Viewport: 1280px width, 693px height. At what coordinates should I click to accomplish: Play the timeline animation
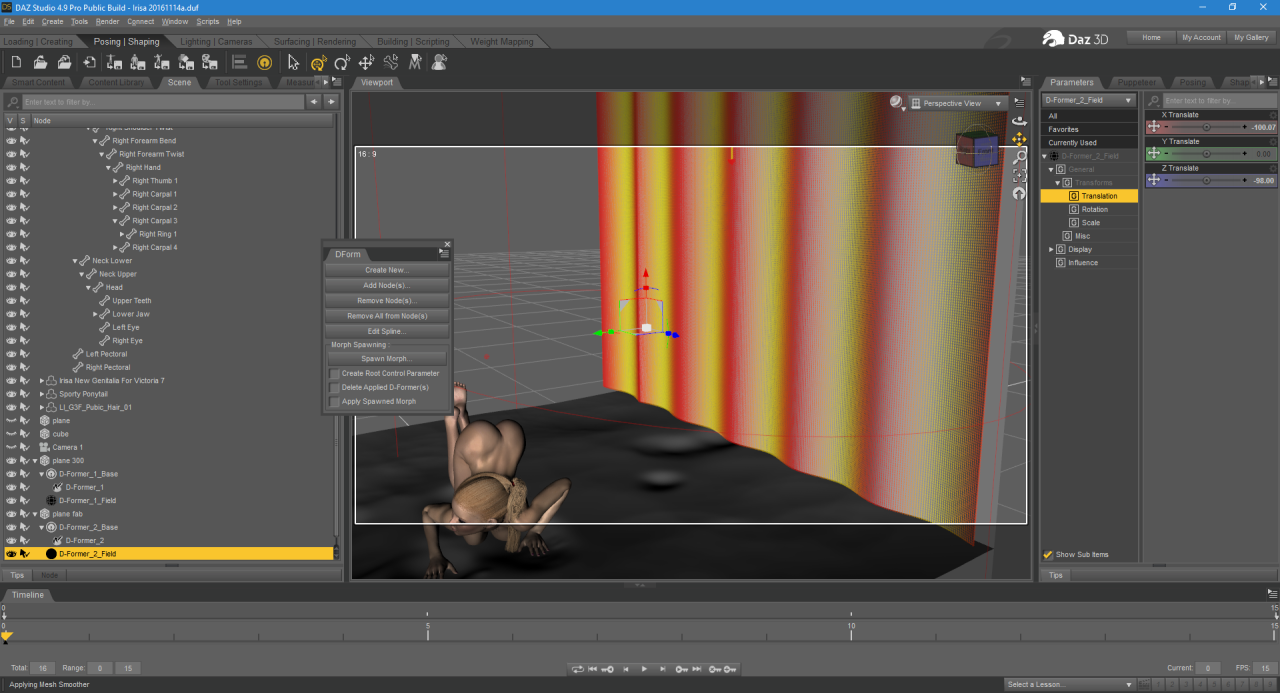click(x=644, y=669)
